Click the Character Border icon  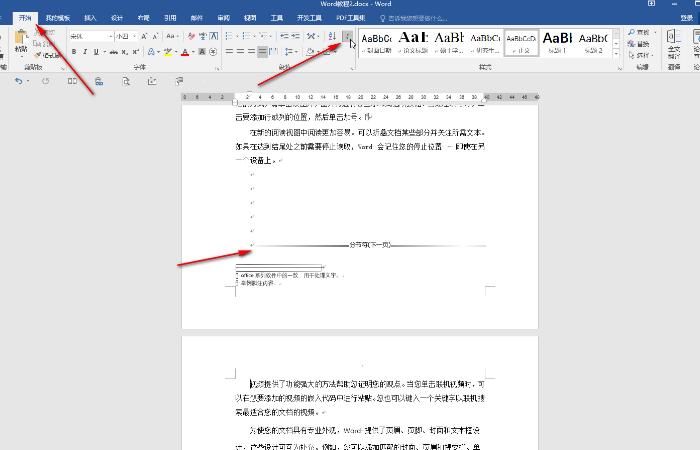(x=214, y=36)
